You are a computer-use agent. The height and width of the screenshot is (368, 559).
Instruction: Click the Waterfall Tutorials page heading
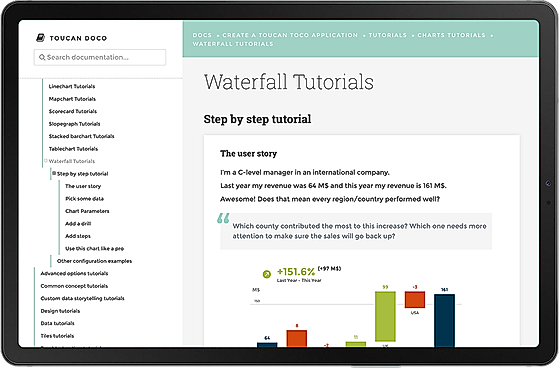click(289, 82)
